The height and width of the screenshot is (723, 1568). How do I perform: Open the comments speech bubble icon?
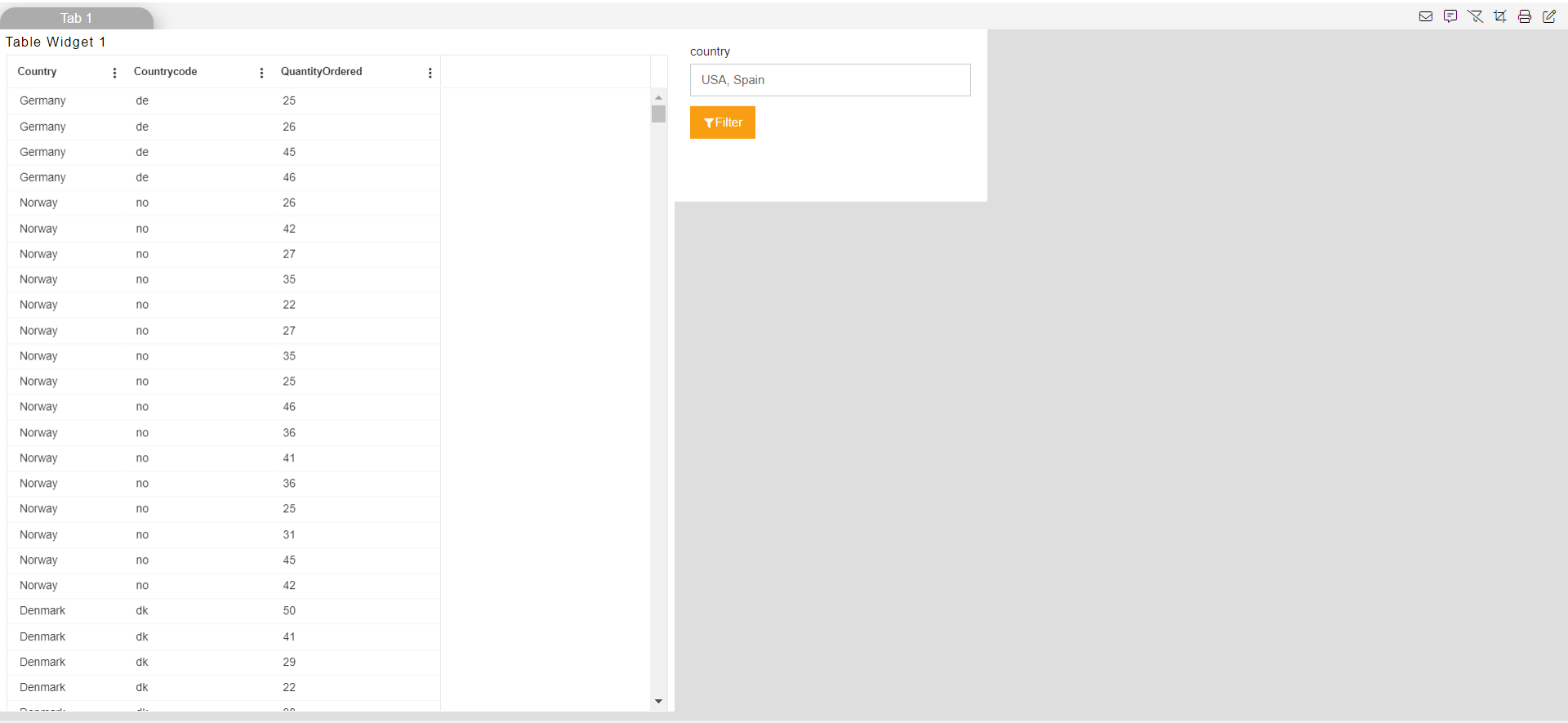tap(1450, 16)
